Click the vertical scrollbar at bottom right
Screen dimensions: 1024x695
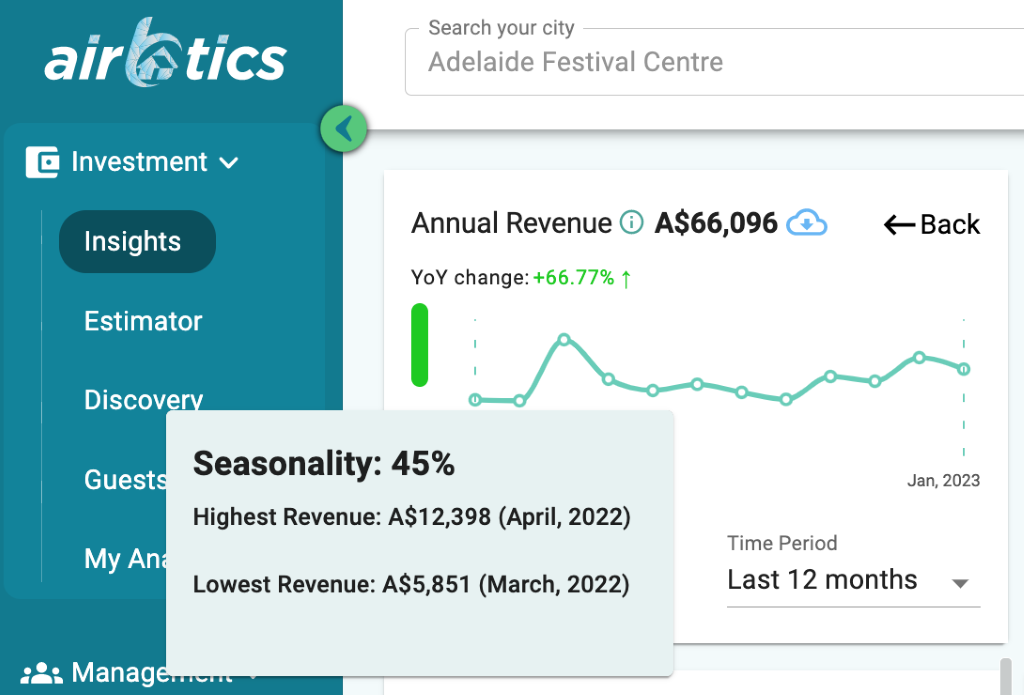click(x=1006, y=677)
